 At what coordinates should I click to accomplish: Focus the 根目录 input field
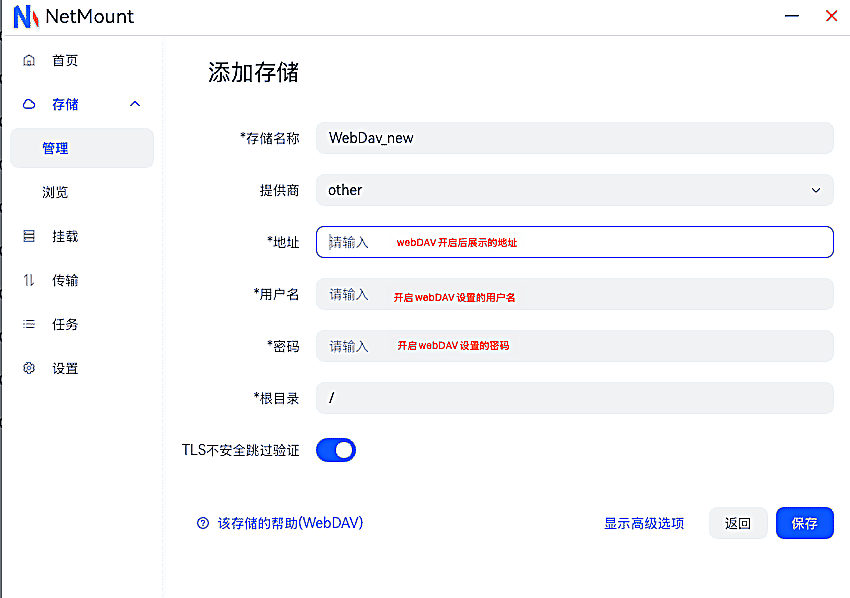point(575,398)
